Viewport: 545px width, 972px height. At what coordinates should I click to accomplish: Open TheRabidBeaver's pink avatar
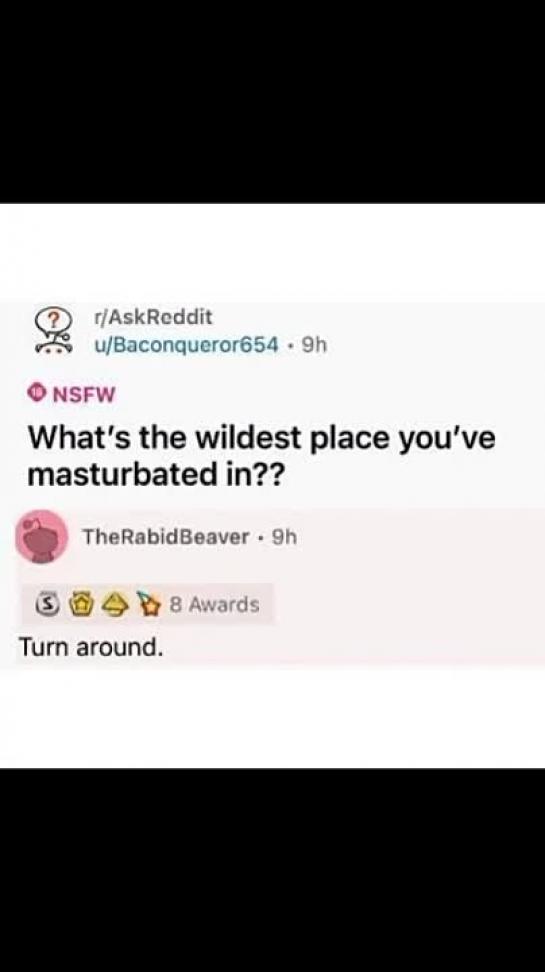42,537
